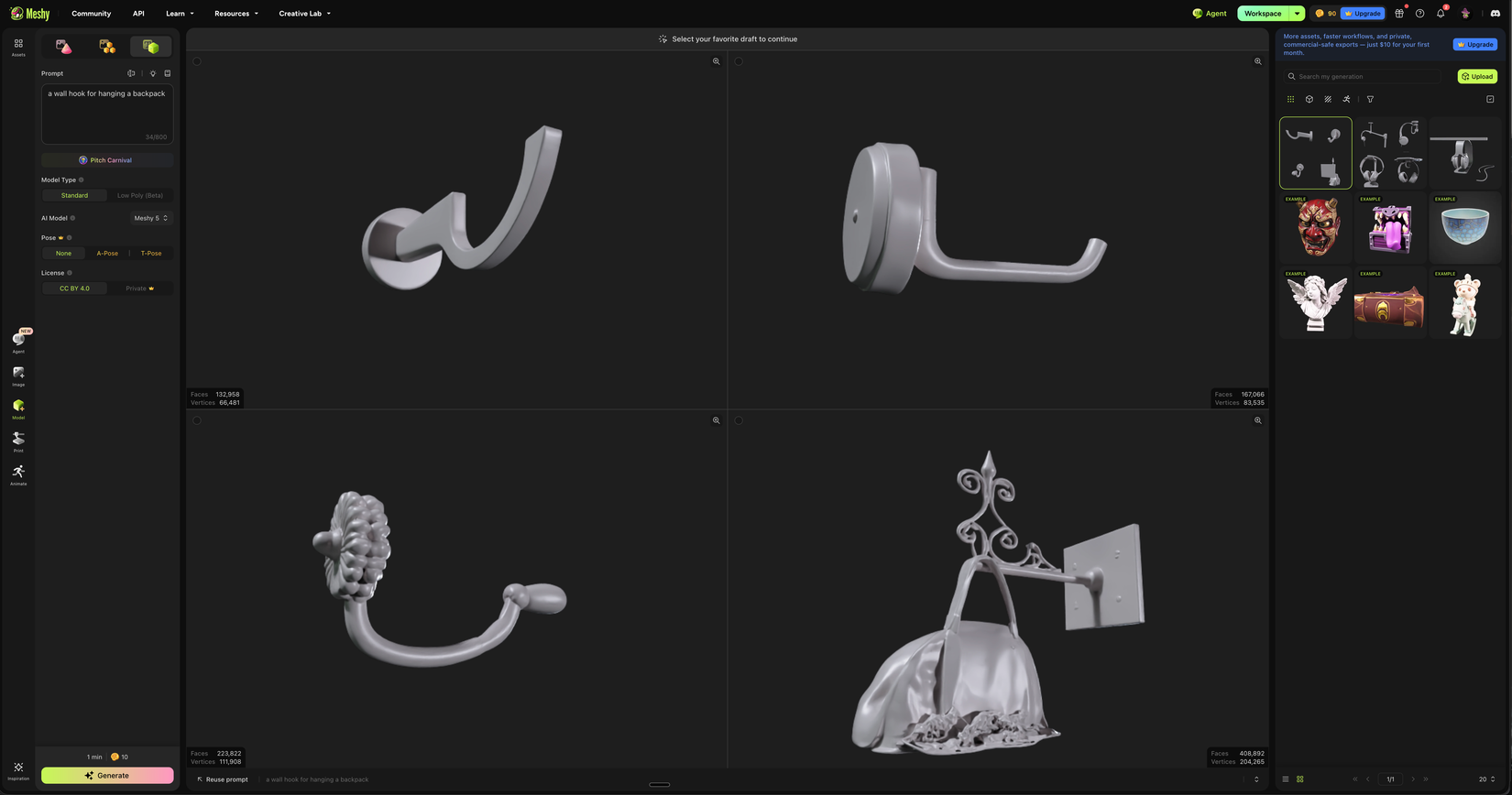1512x795 pixels.
Task: Open the Image tool in the left sidebar
Action: pyautogui.click(x=18, y=376)
